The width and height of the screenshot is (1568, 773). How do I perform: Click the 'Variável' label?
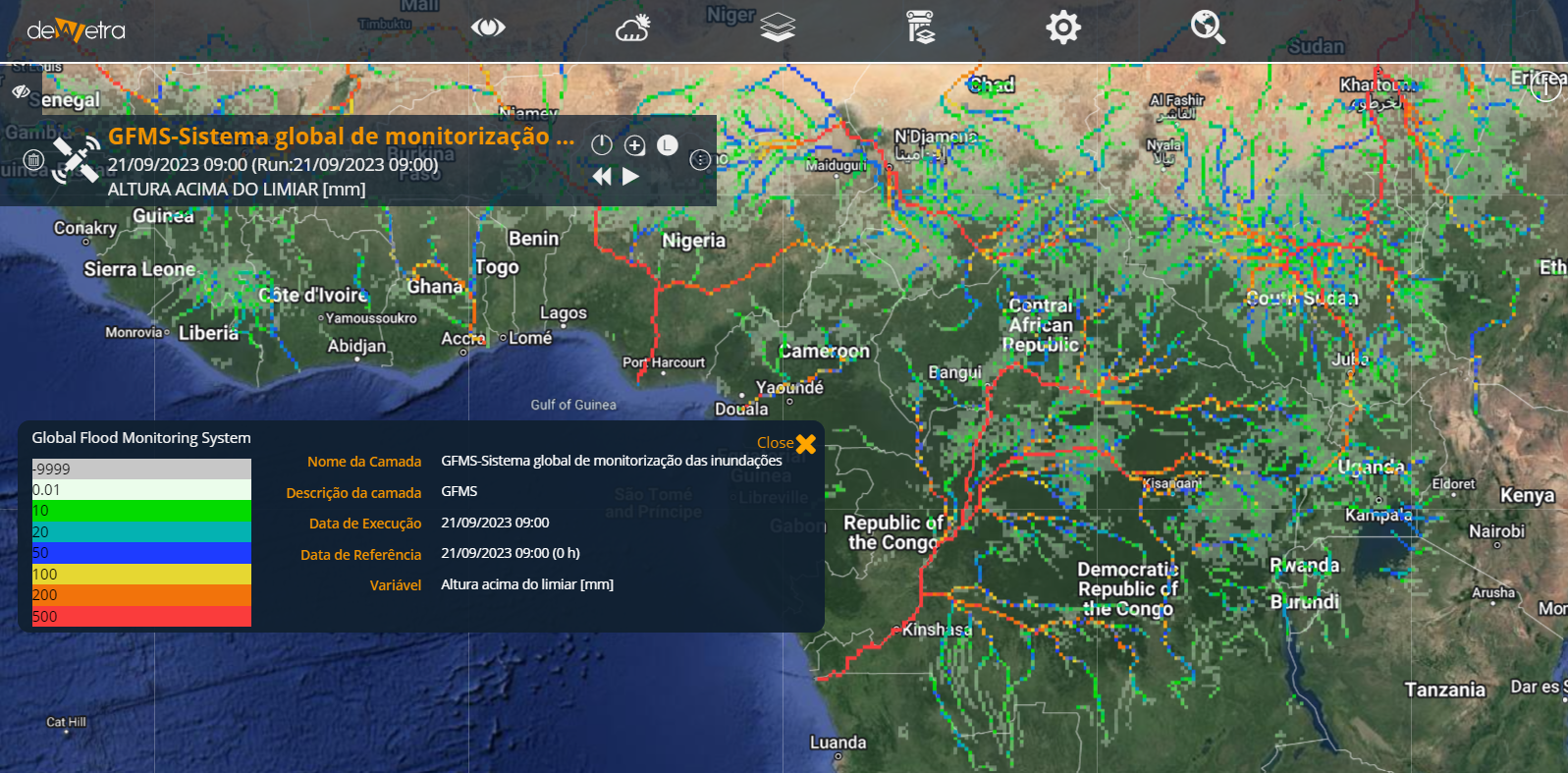coord(396,585)
